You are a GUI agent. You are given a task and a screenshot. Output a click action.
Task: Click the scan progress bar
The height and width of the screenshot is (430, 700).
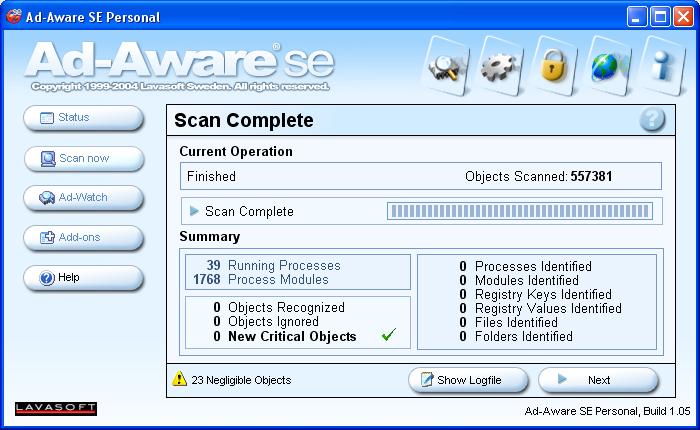(x=520, y=211)
